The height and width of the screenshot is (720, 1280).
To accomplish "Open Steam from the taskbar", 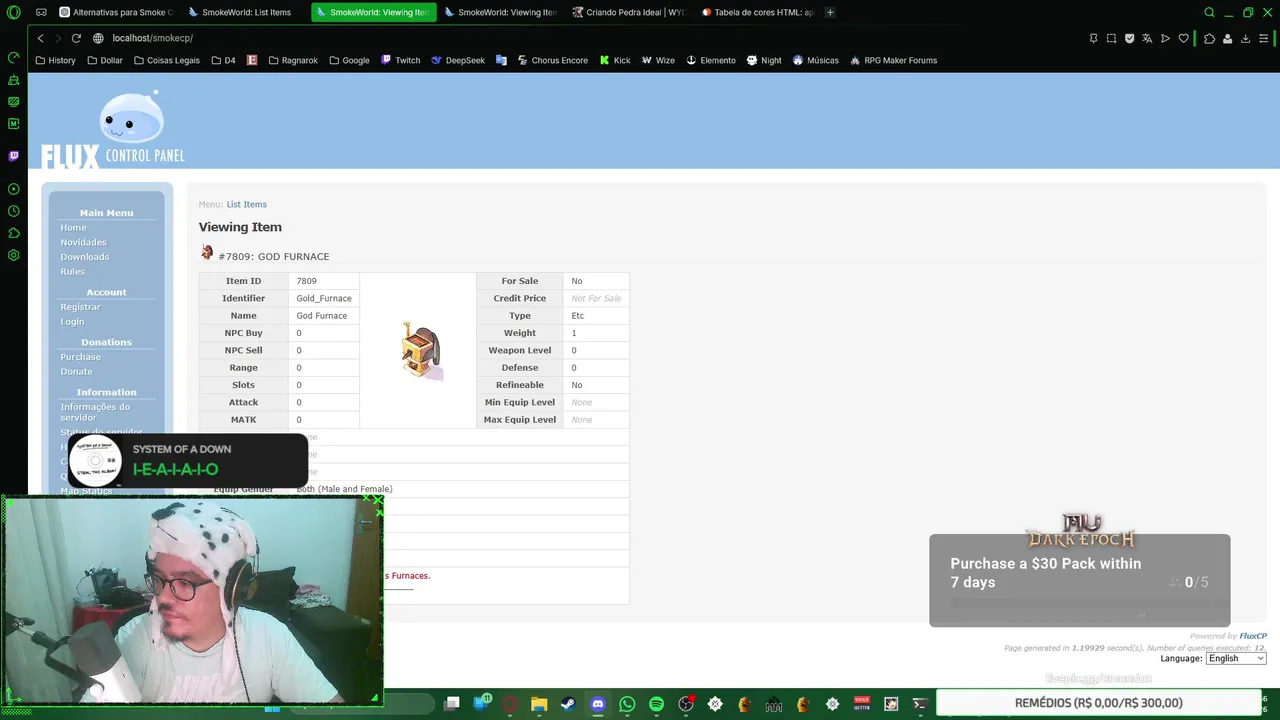I will point(568,704).
